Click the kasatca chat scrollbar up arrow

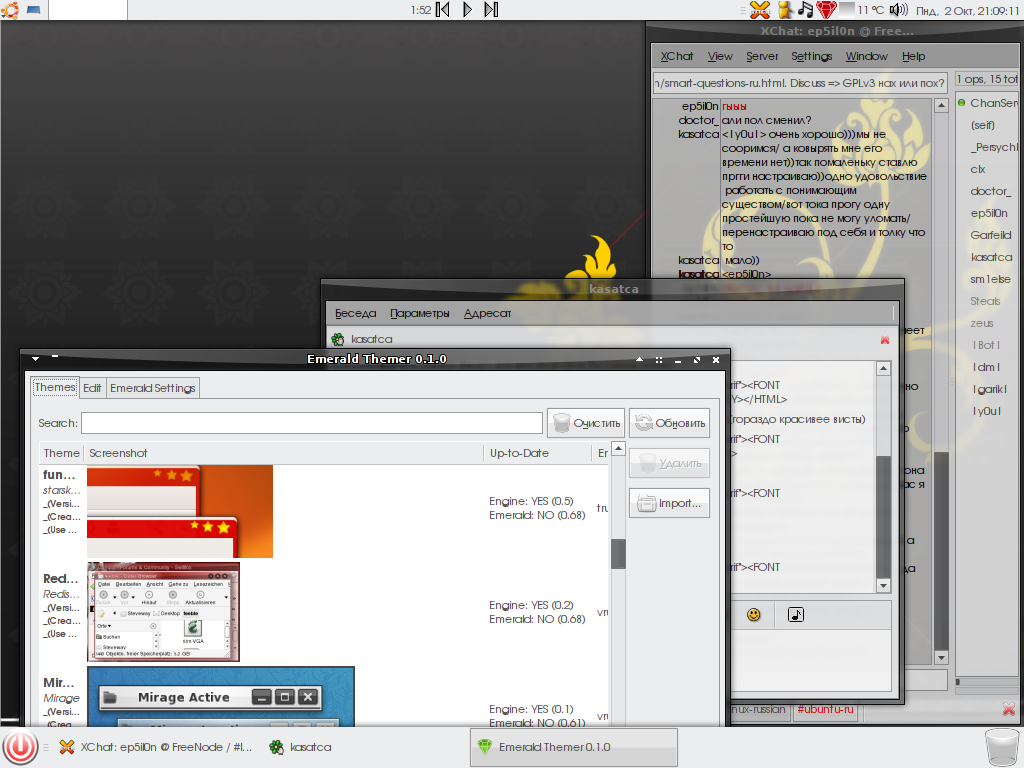click(884, 368)
